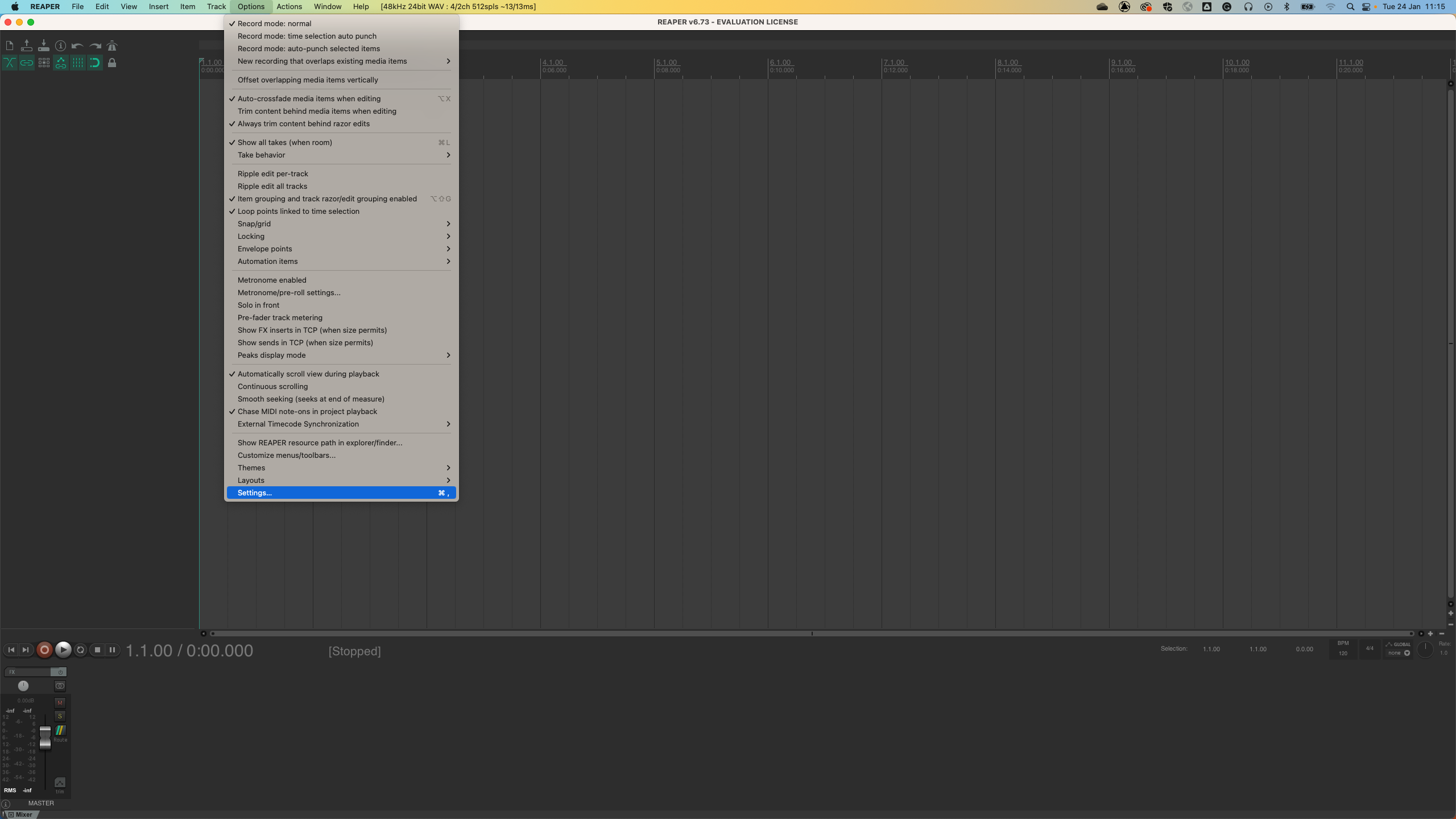Expand the Themes submenu
This screenshot has width=1456, height=819.
251,468
